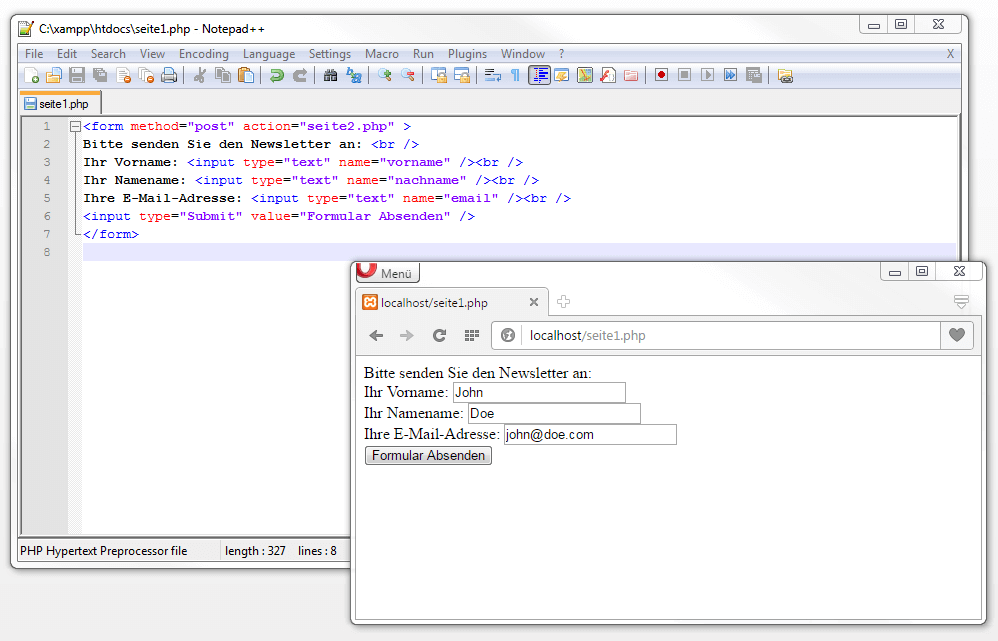Open the Encoding menu
The width and height of the screenshot is (998, 641).
(204, 54)
